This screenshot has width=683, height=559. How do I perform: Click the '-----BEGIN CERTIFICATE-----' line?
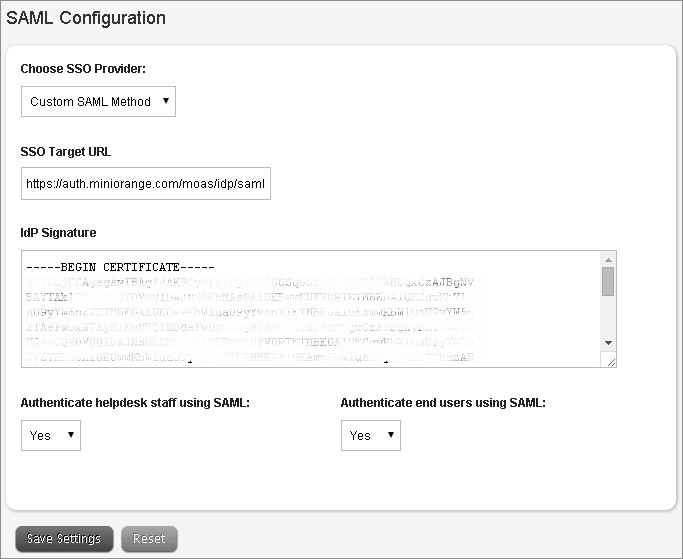(121, 267)
